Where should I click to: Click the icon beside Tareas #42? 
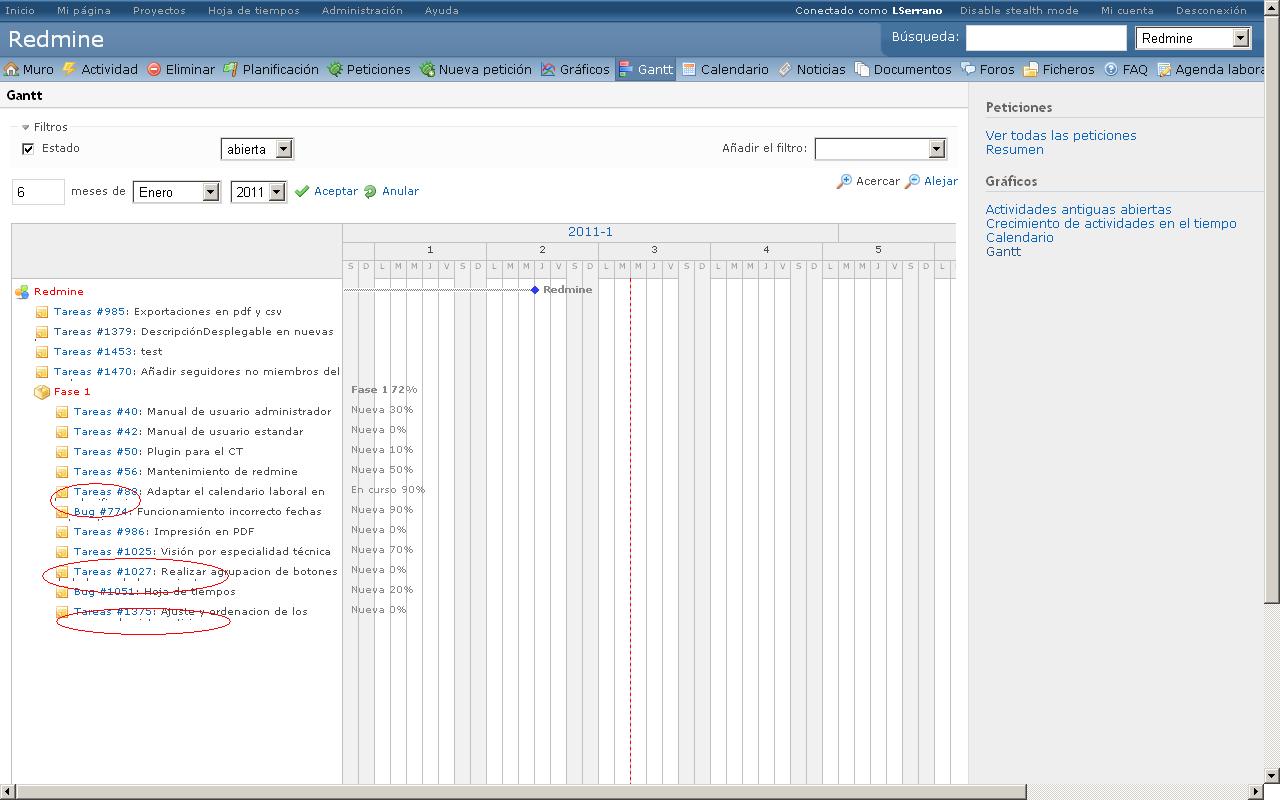click(x=62, y=432)
